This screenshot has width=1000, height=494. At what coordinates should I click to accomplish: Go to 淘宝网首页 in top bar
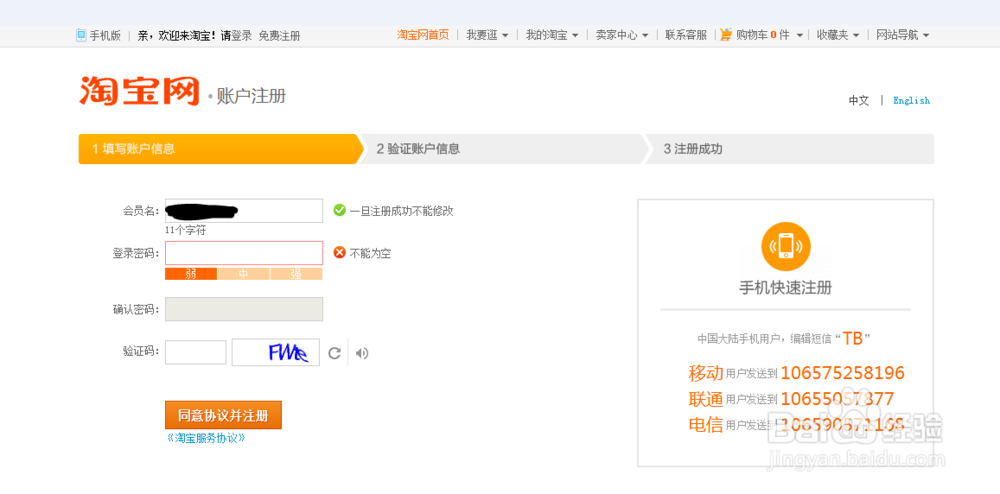[x=423, y=35]
